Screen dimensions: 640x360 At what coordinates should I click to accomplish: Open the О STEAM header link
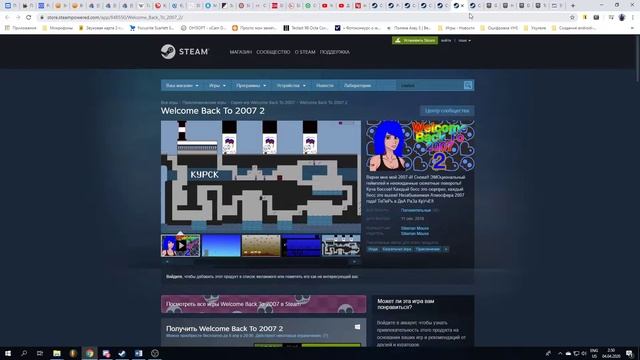[x=305, y=52]
